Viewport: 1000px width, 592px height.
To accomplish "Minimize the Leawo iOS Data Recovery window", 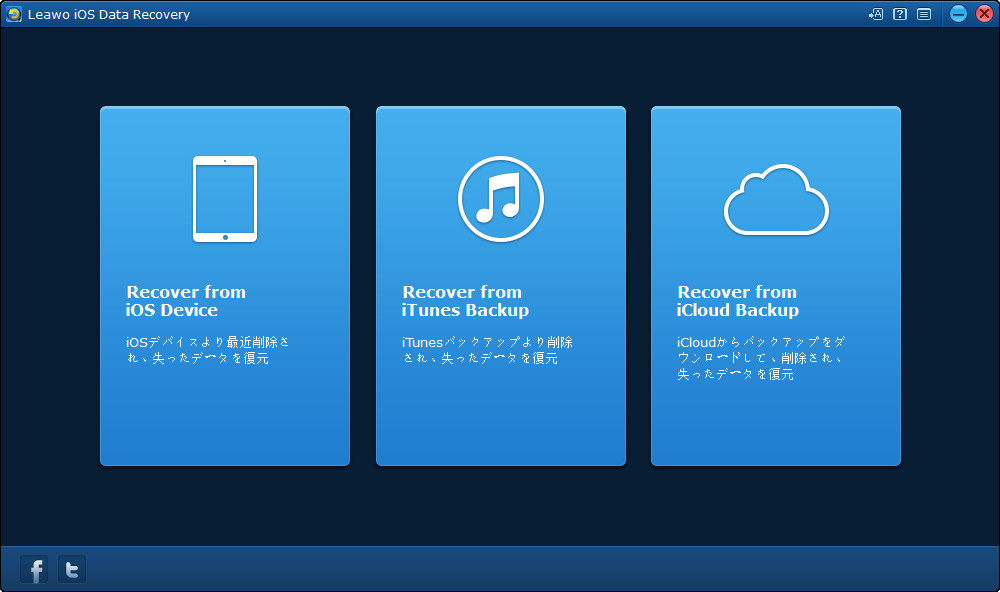I will coord(958,13).
